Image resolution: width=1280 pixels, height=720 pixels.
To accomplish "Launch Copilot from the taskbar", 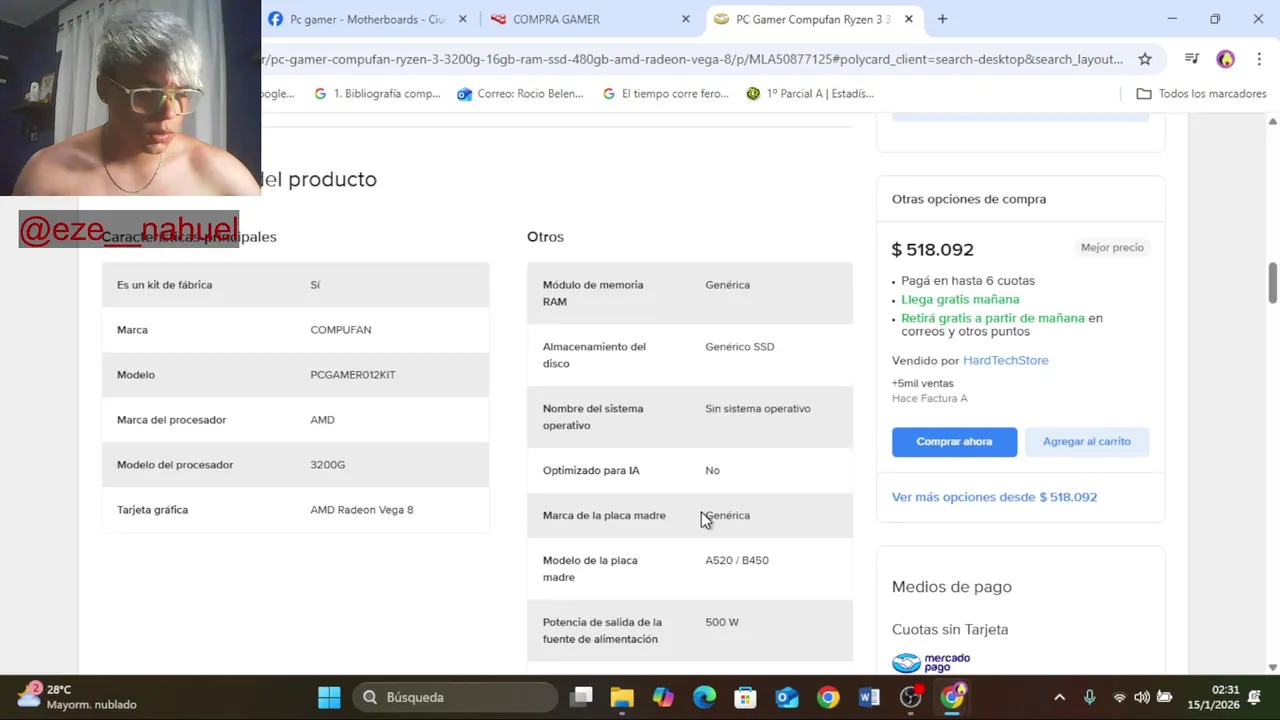I will (x=663, y=697).
